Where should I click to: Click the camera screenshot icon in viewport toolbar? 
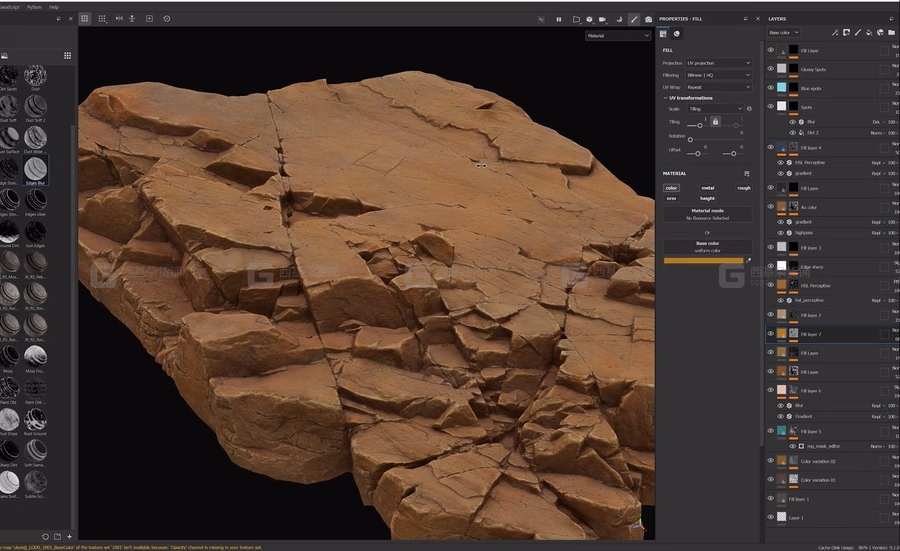pyautogui.click(x=648, y=19)
